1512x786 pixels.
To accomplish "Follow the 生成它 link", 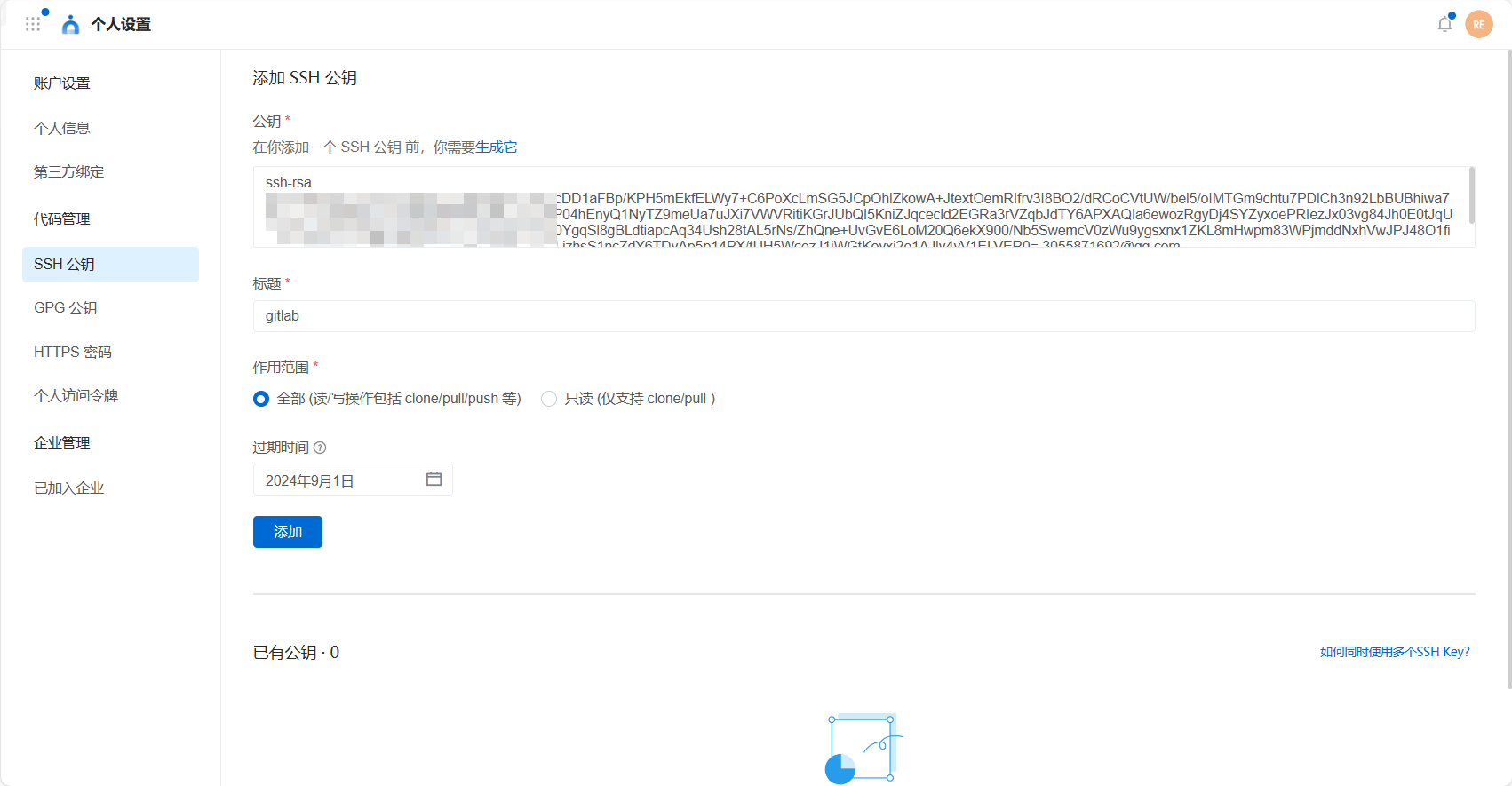I will coord(496,147).
